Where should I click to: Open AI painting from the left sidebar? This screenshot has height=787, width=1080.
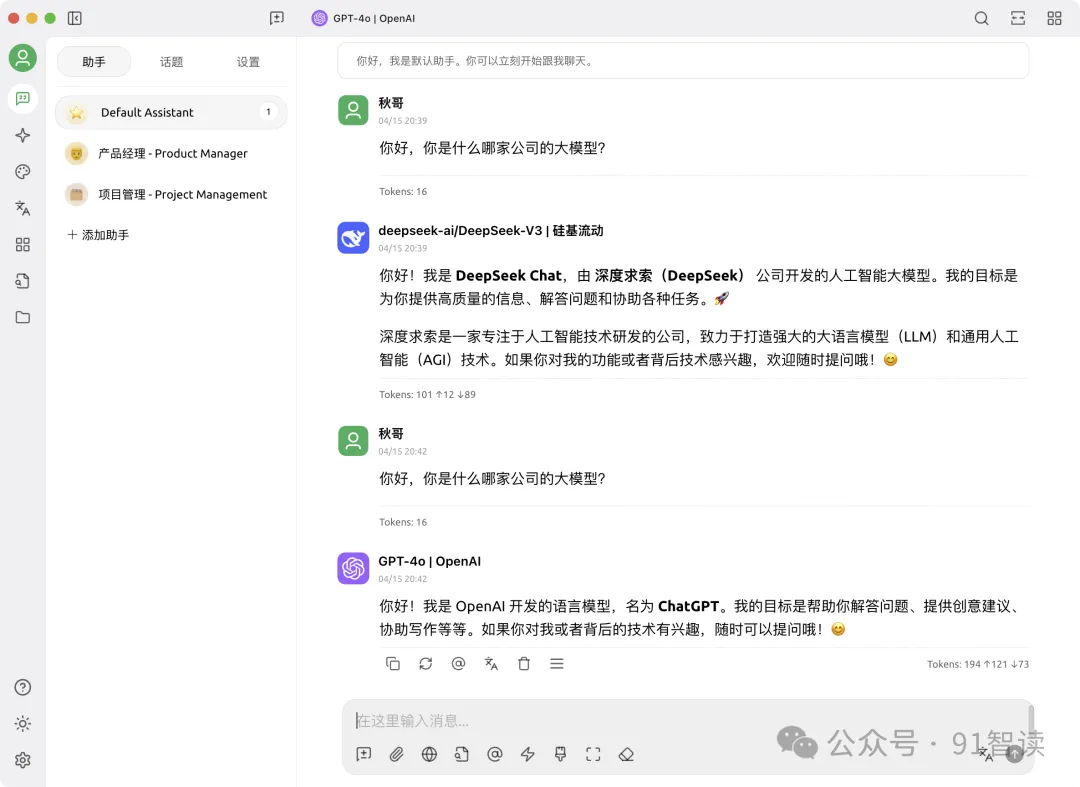point(22,171)
